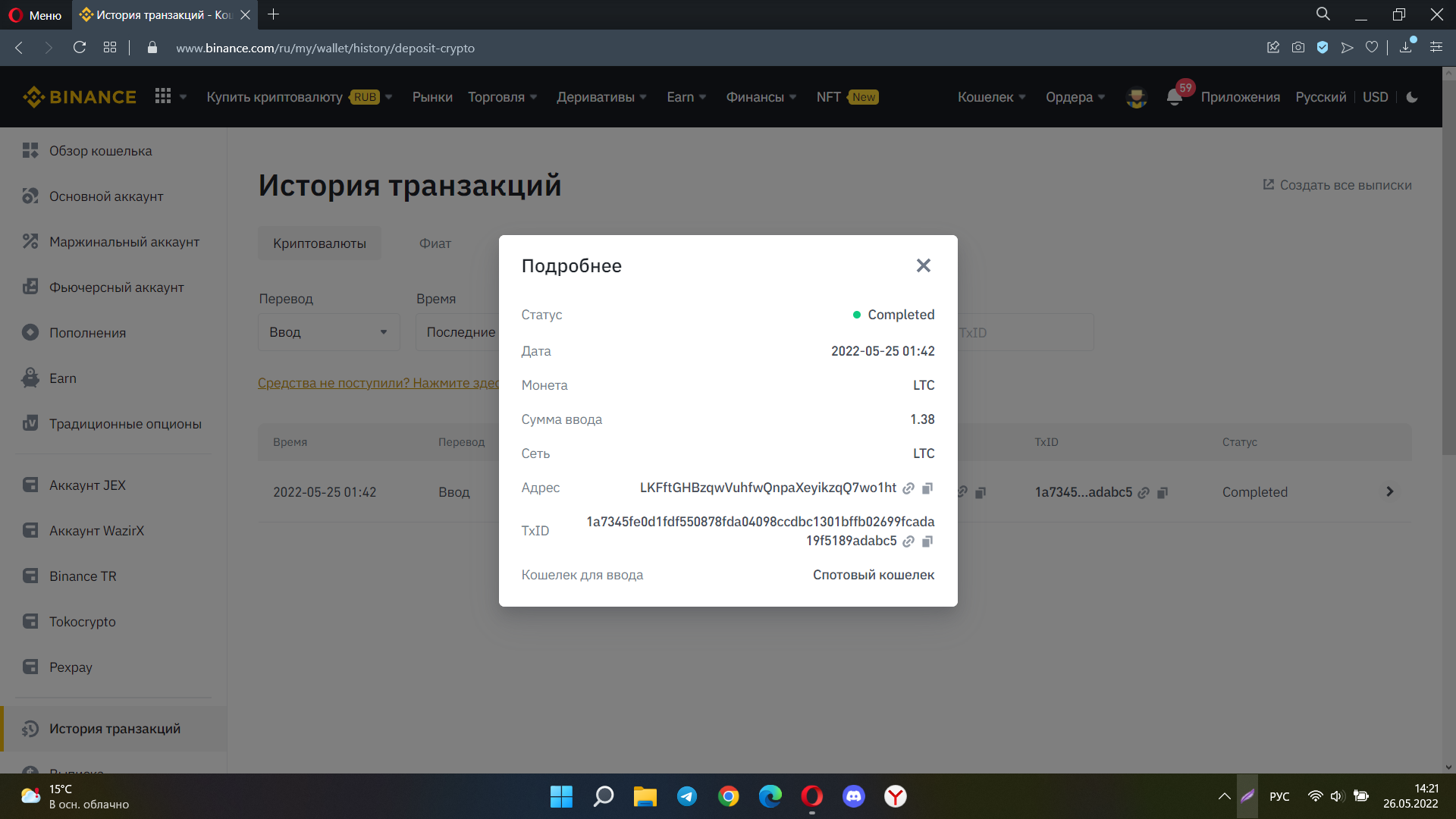Close the Подробнее details dialog
Image resolution: width=1456 pixels, height=819 pixels.
tap(923, 265)
